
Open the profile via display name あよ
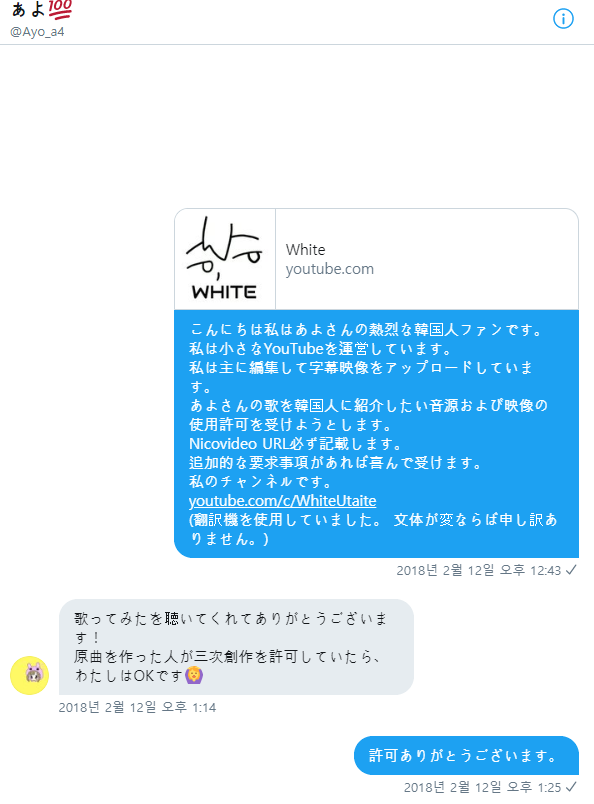[x=28, y=10]
